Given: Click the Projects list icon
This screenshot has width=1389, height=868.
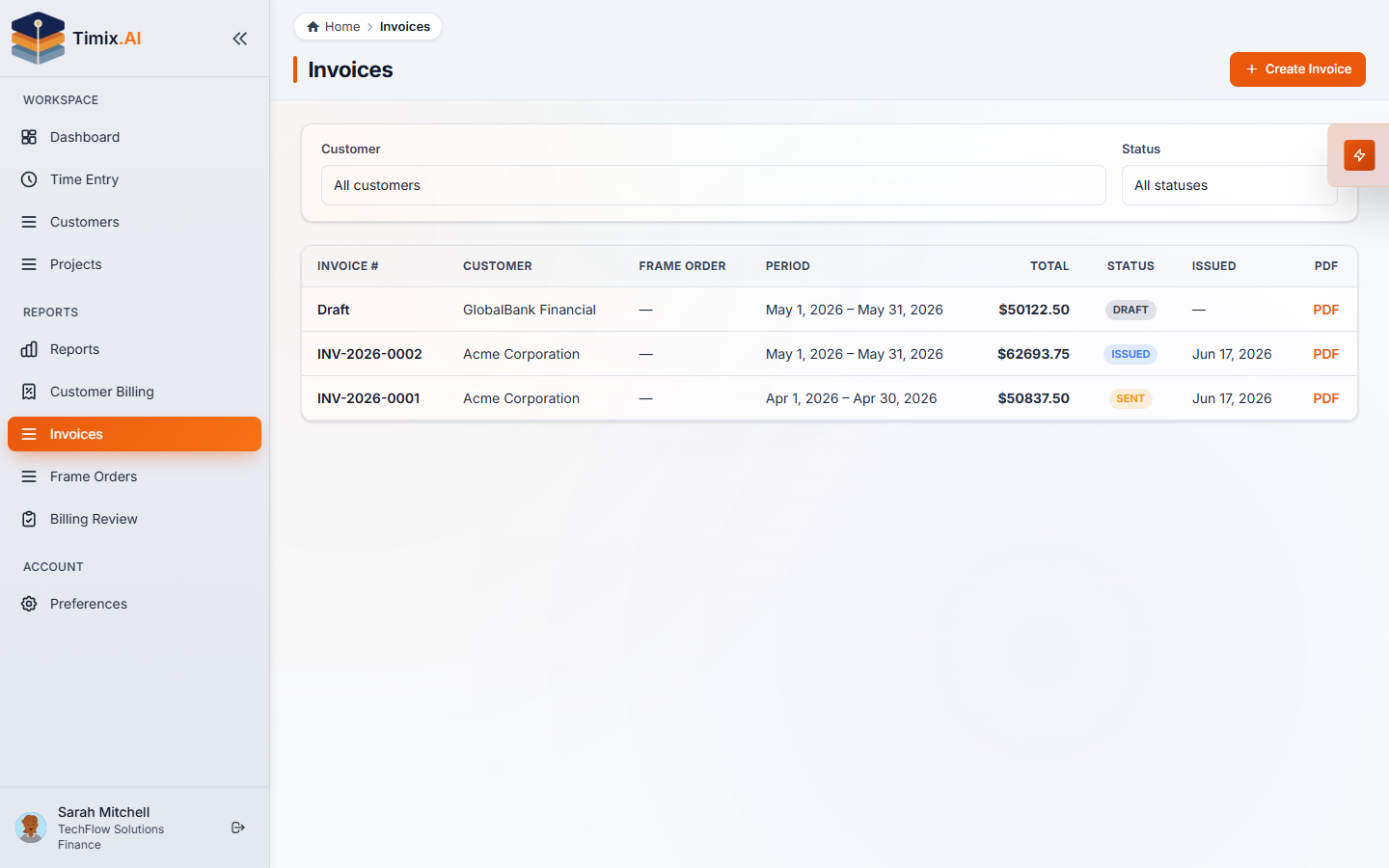Looking at the screenshot, I should pyautogui.click(x=29, y=264).
